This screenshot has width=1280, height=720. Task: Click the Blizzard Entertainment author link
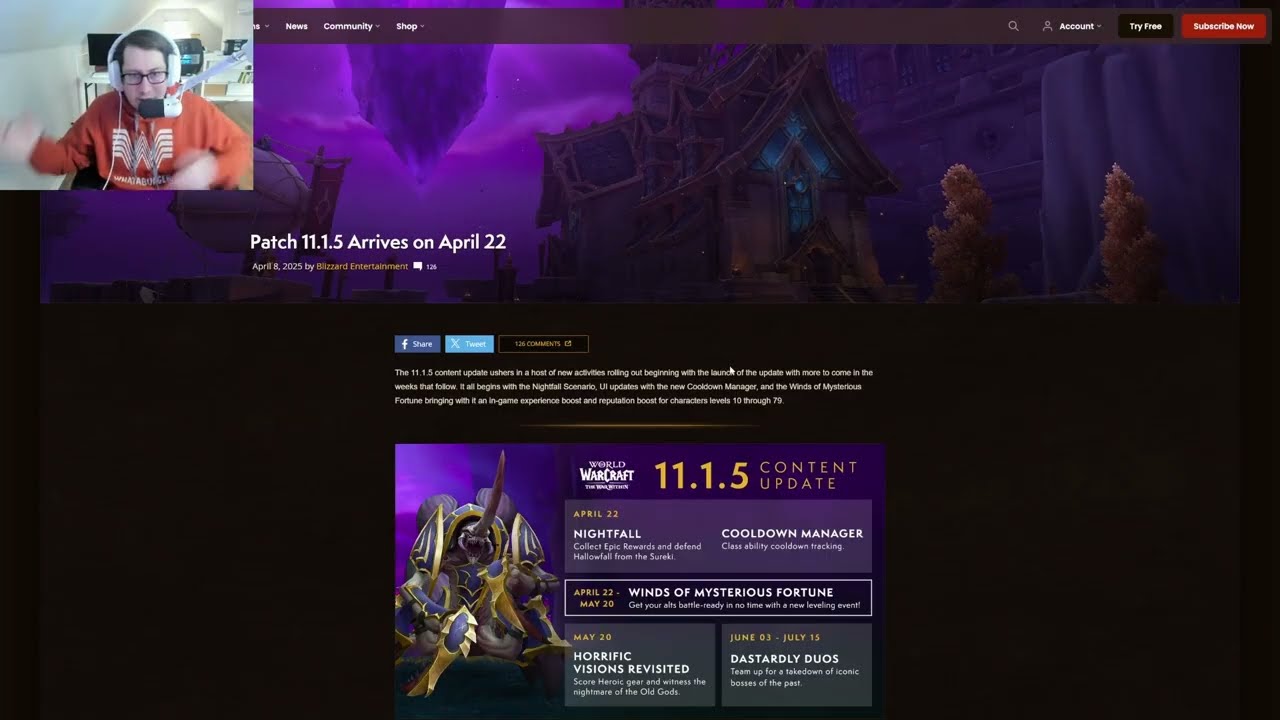[362, 266]
